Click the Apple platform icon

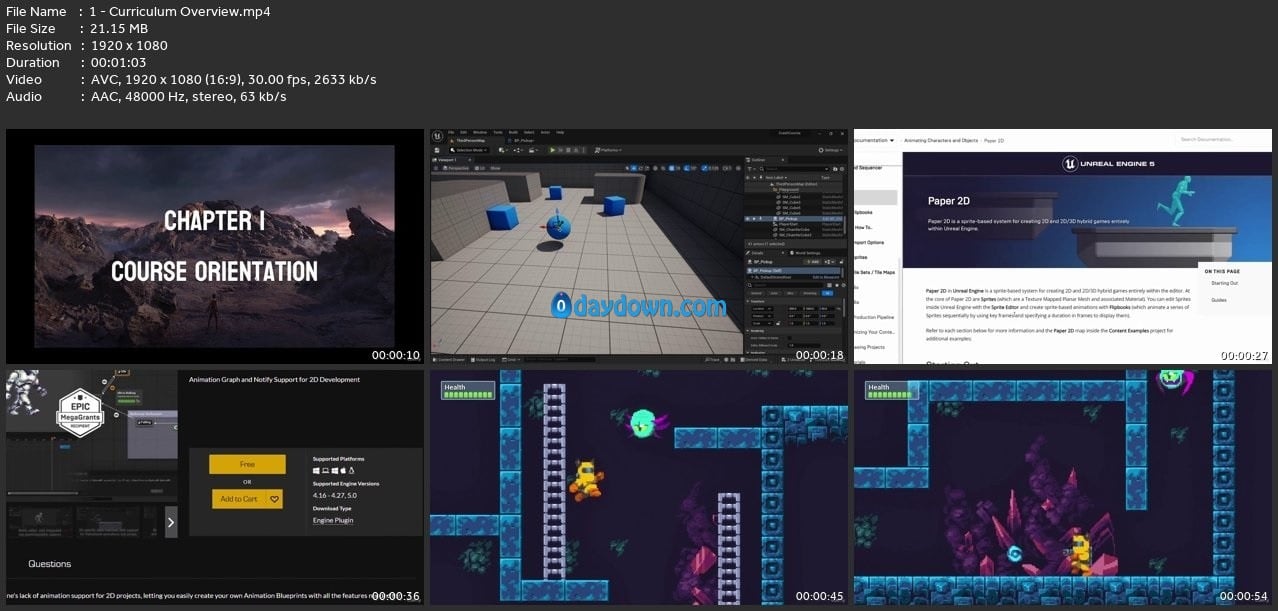(x=343, y=470)
